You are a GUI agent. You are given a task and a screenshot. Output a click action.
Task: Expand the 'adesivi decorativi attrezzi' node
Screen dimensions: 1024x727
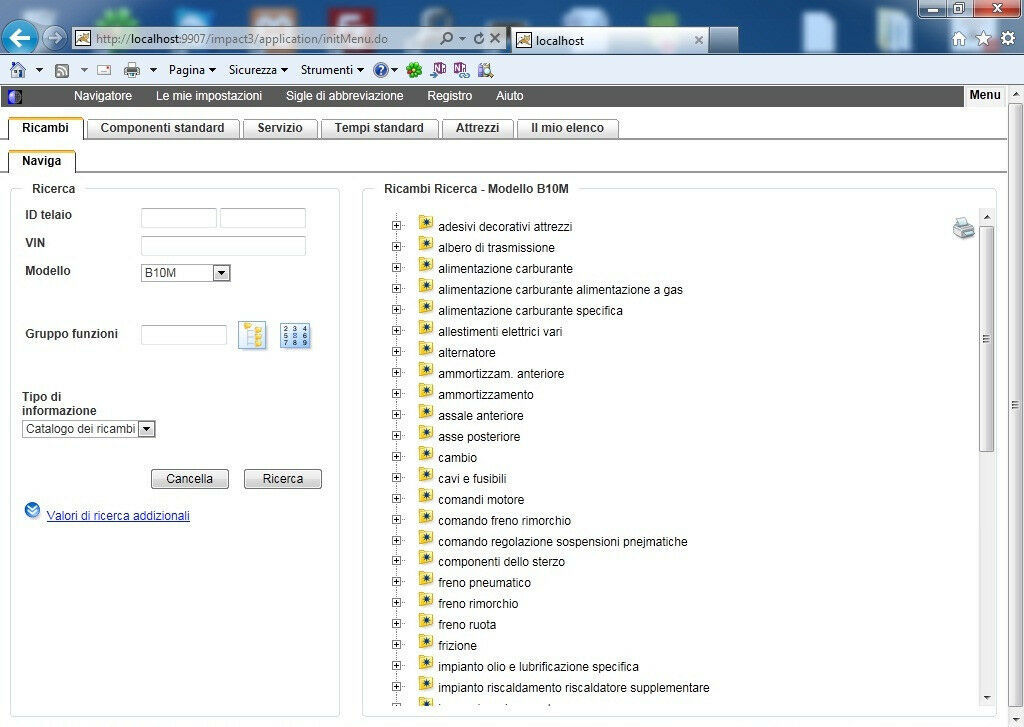(397, 226)
